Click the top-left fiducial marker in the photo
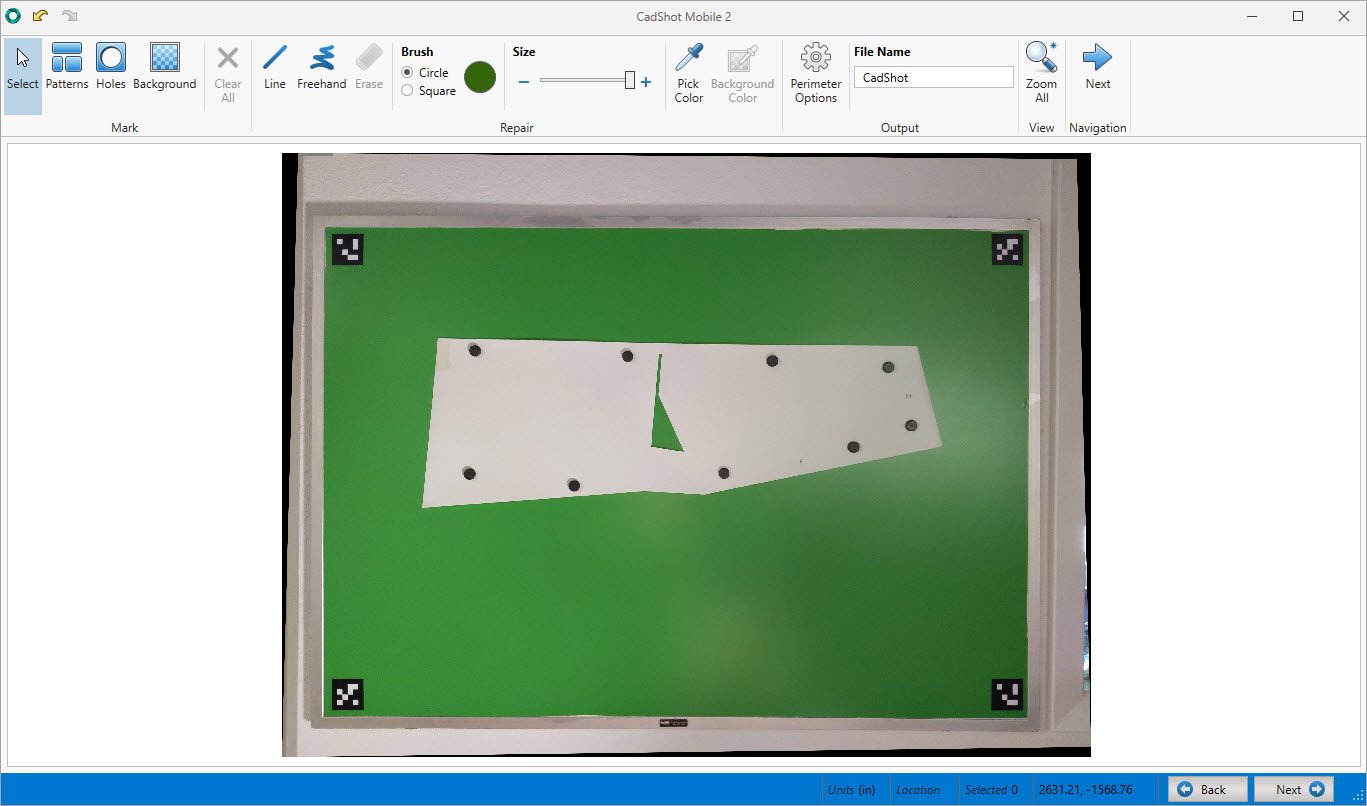Viewport: 1367px width, 806px height. (348, 249)
